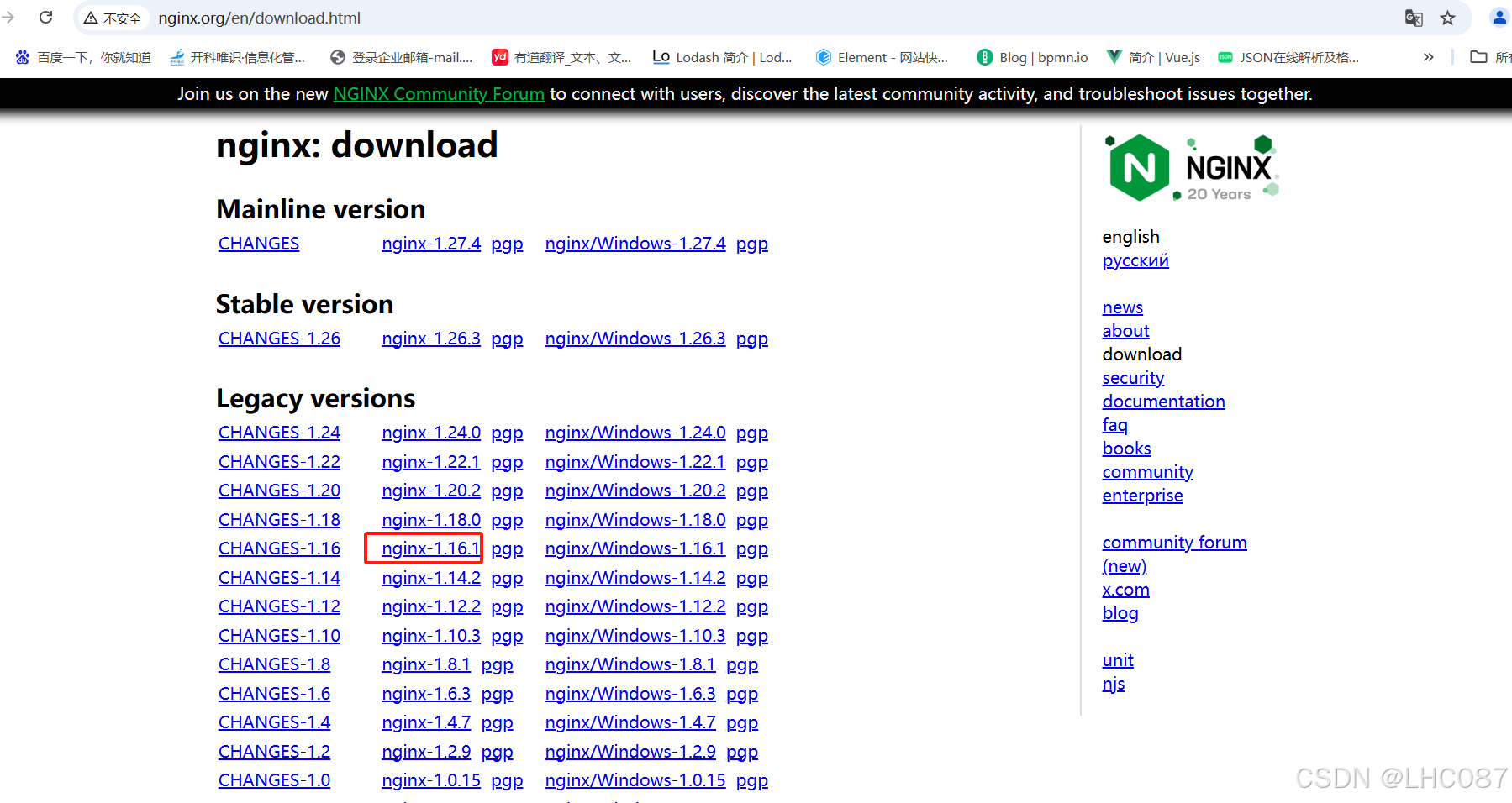
Task: Open CHANGES-1.24 link
Action: (279, 433)
